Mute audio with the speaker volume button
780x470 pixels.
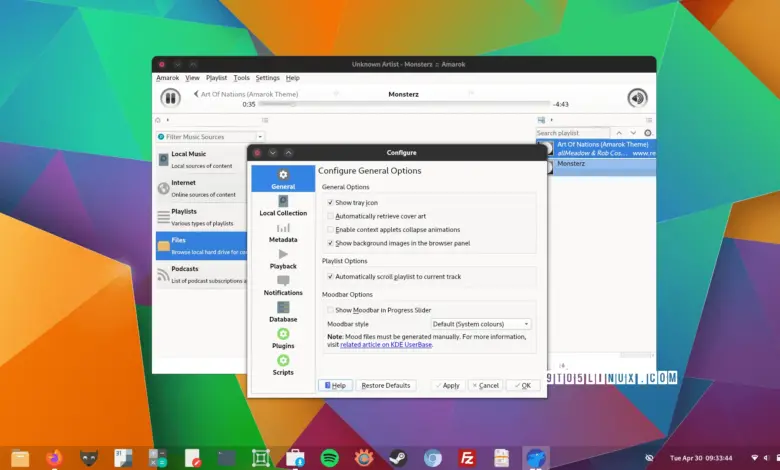click(637, 98)
